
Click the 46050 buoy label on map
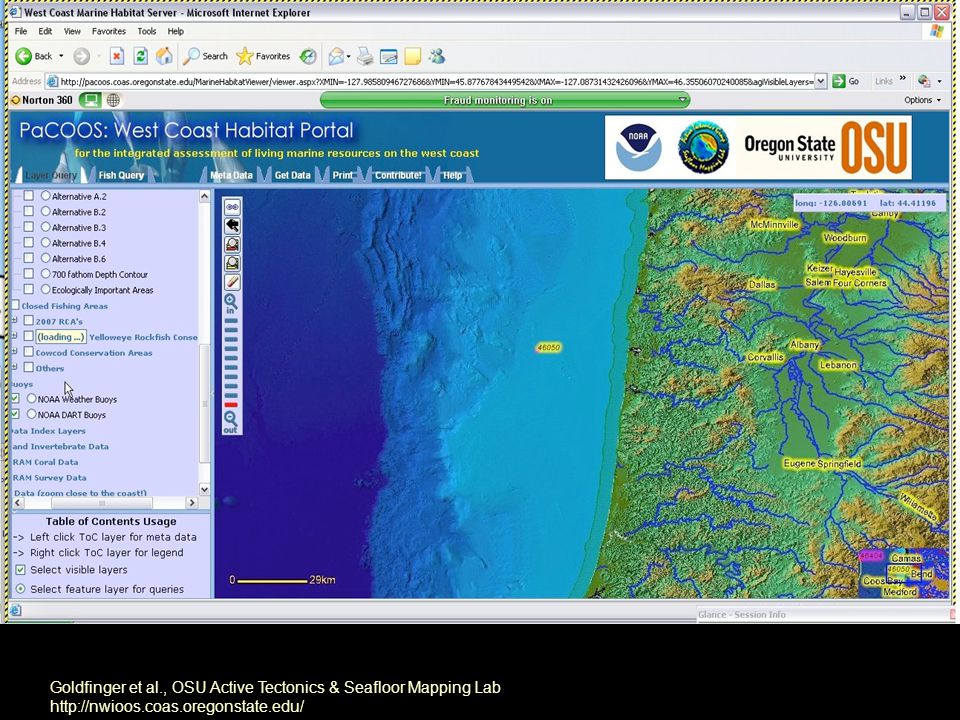click(x=548, y=348)
